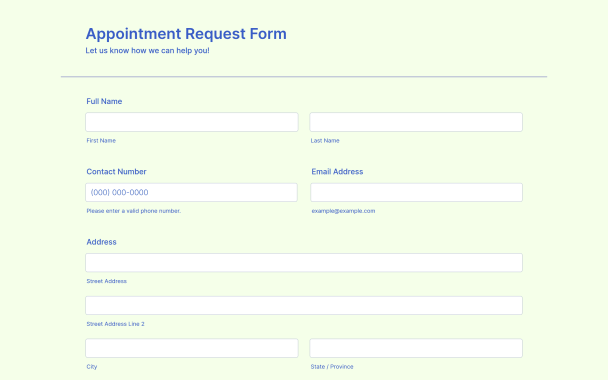Click the Address section label
Screen dimensions: 608x380
(x=101, y=242)
